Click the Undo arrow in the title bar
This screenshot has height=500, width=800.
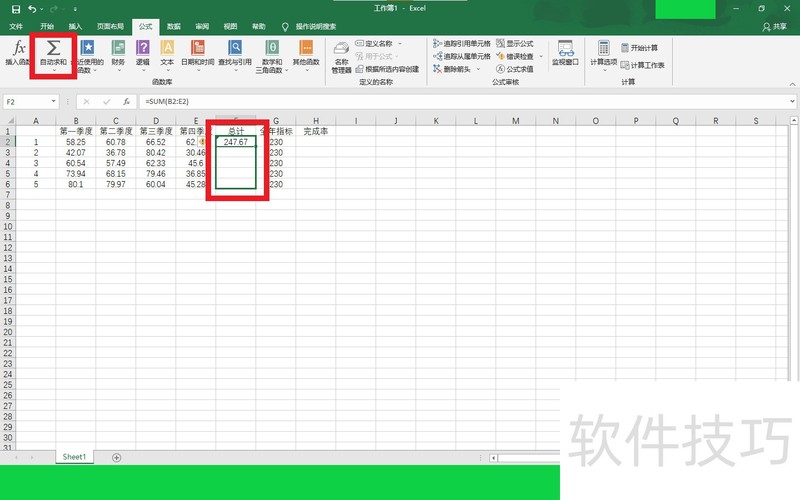pos(32,9)
